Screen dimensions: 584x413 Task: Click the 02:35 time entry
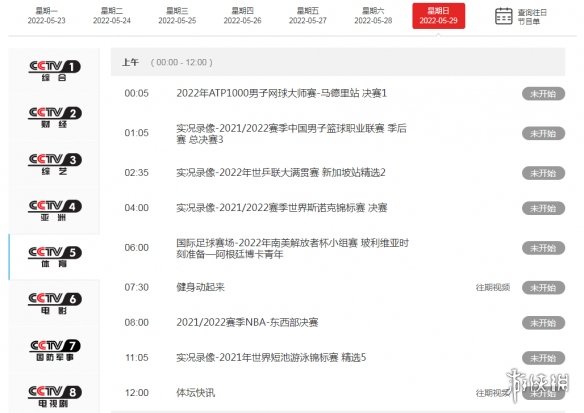tap(137, 173)
